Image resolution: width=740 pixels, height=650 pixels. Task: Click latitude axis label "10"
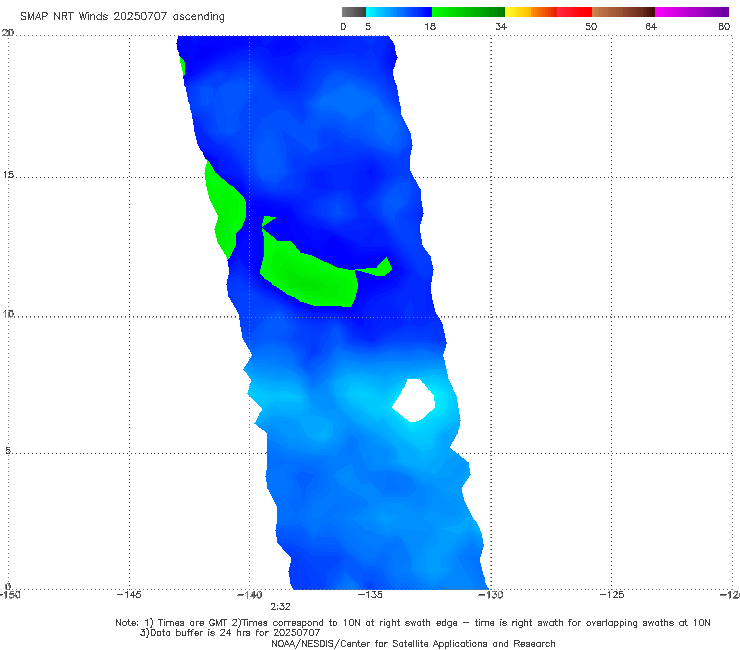(8, 314)
